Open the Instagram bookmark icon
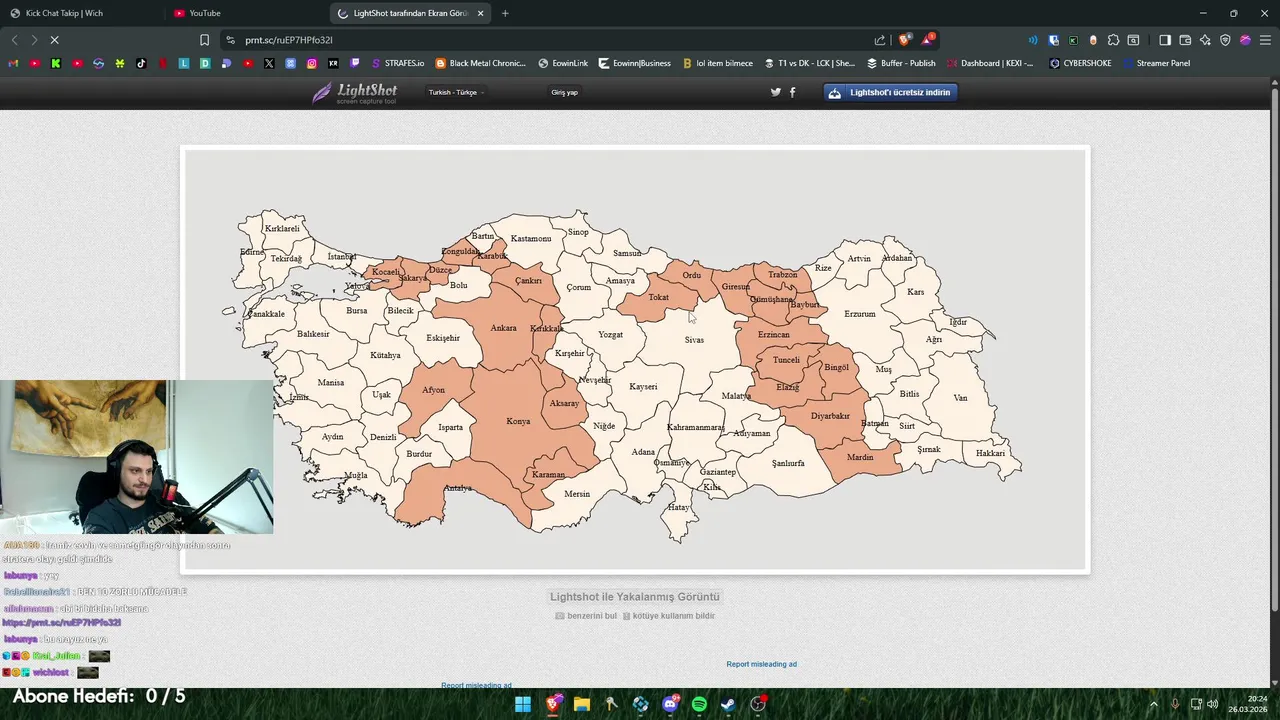 tap(312, 63)
